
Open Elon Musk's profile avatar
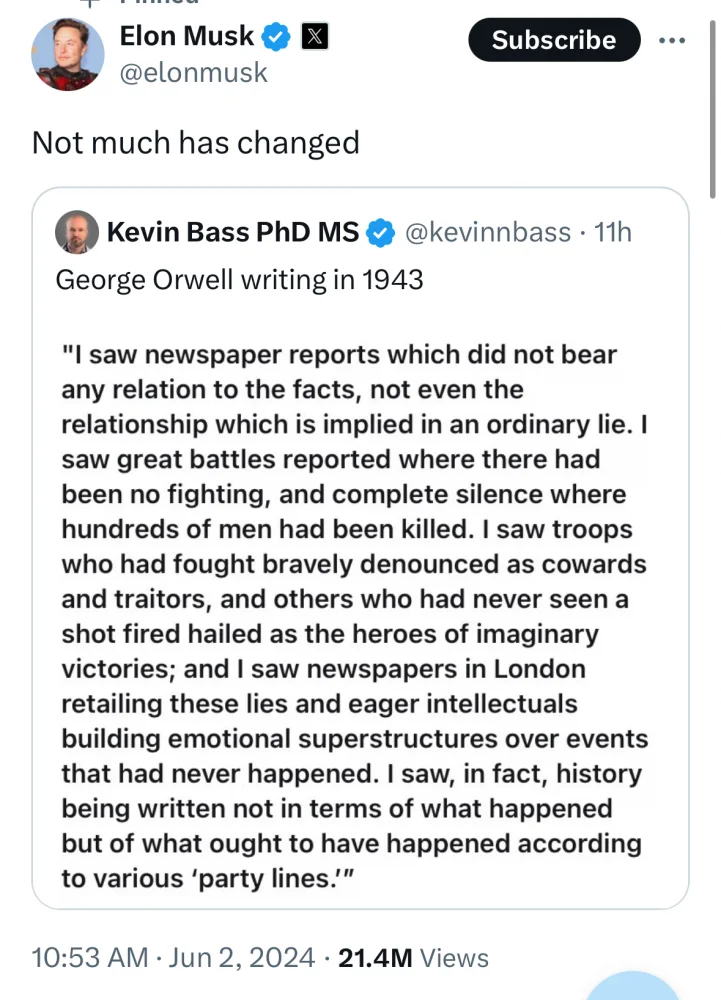pos(68,55)
